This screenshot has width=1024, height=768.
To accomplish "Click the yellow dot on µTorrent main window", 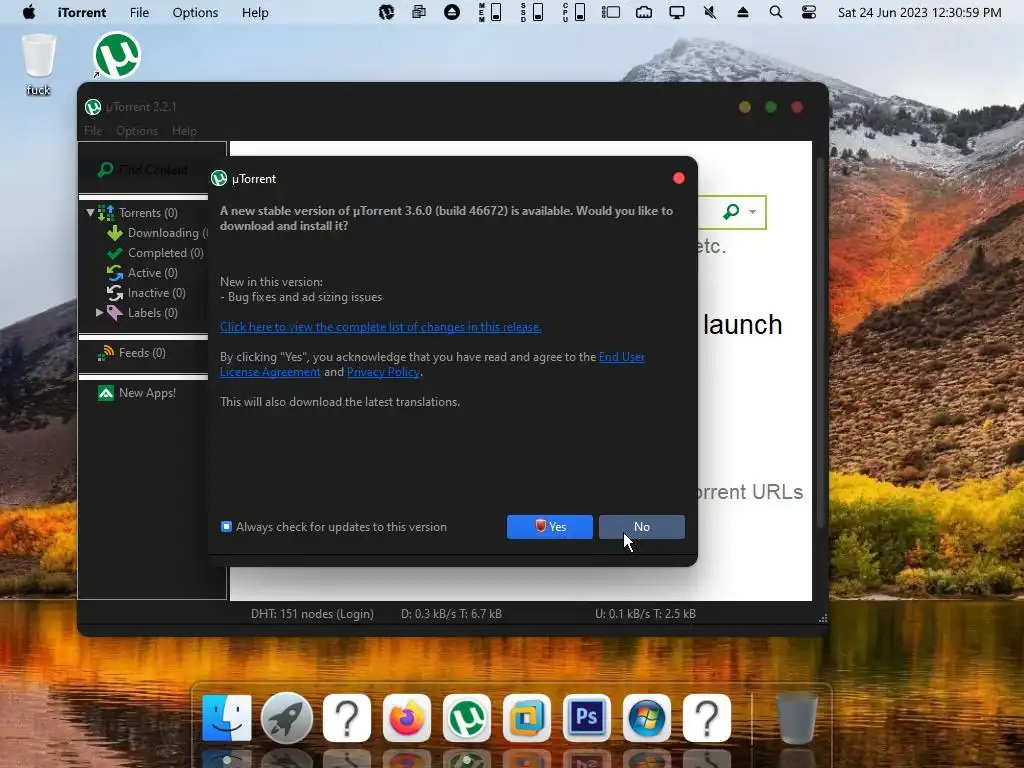I will [744, 107].
